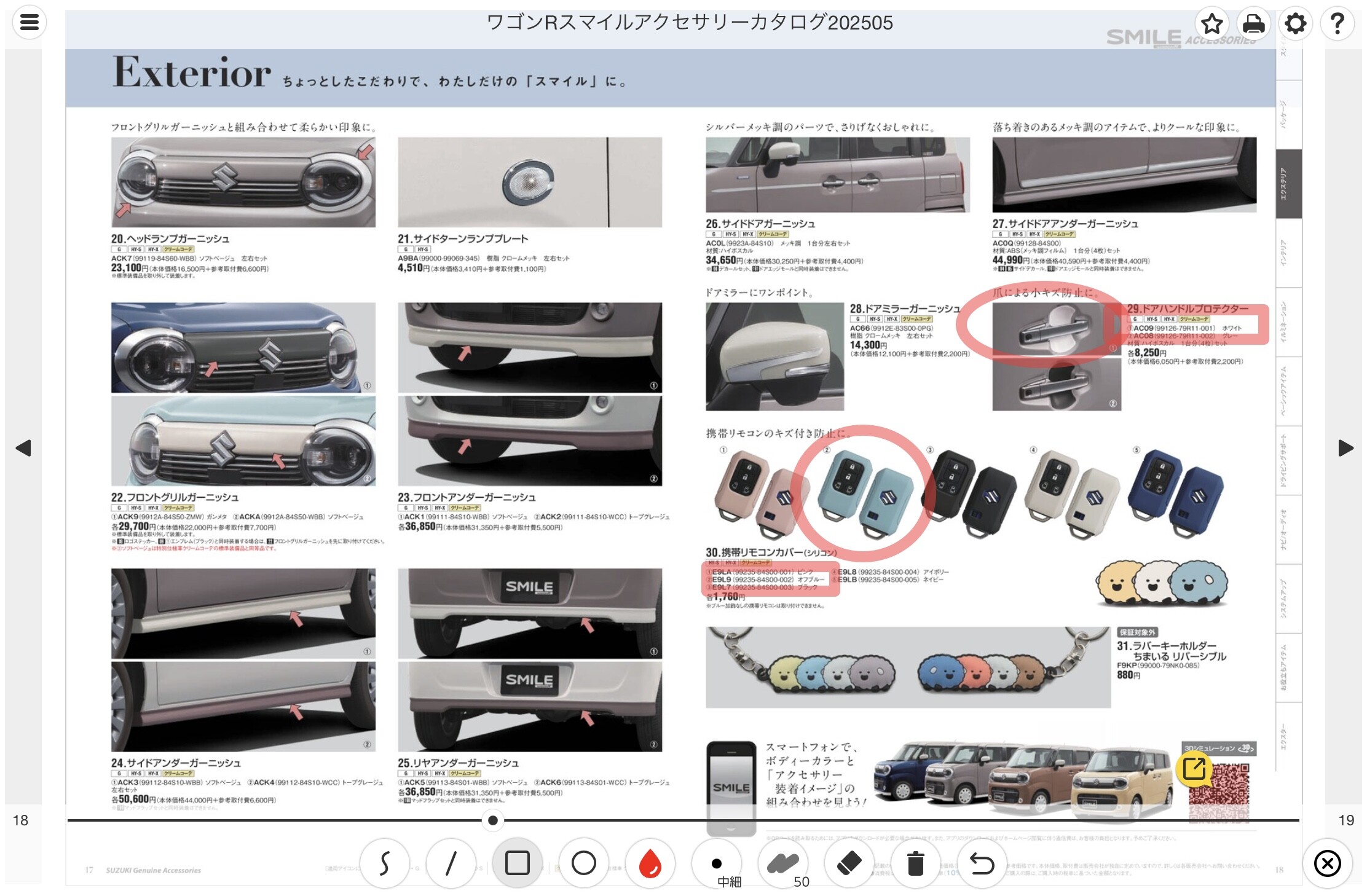Switch to the インテリア side tab
1367x896 pixels.
1288,253
